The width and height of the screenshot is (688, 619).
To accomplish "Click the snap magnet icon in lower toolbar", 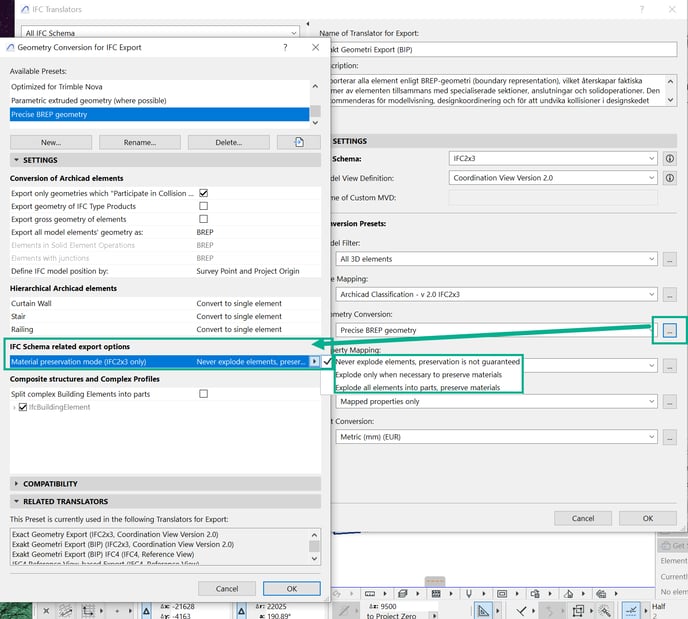I will coord(469,594).
